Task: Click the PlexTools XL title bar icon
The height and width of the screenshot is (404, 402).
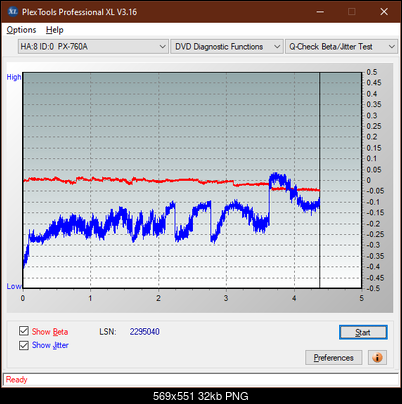Action: coord(13,12)
